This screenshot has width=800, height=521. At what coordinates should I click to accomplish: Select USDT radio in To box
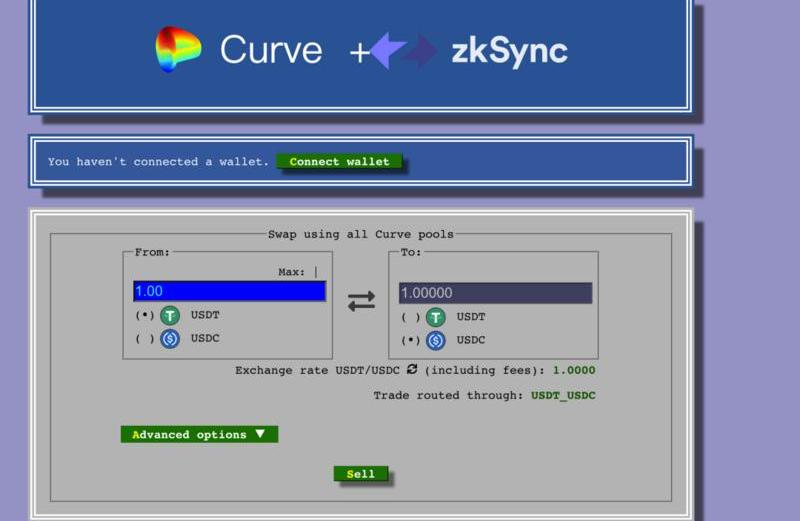pyautogui.click(x=410, y=317)
